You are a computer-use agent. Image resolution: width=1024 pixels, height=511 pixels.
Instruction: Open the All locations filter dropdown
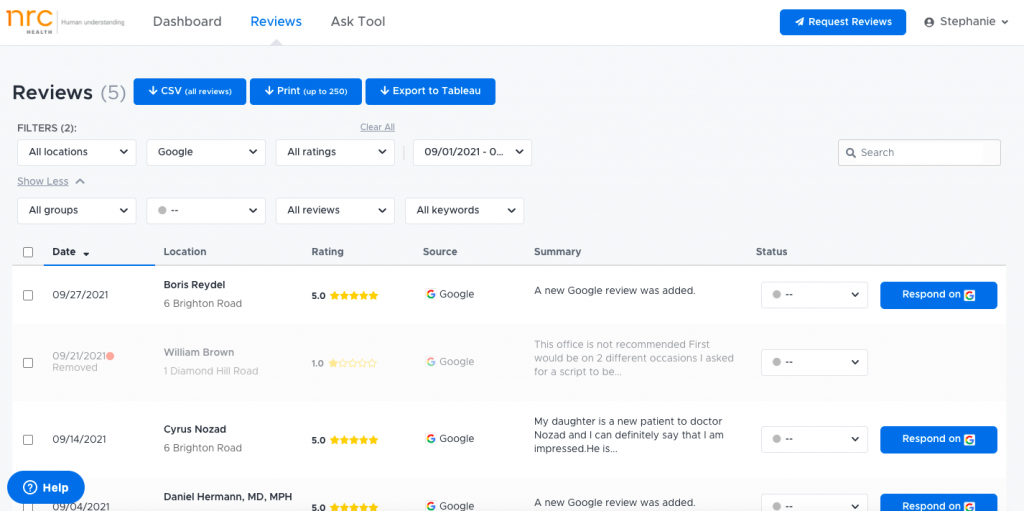pyautogui.click(x=77, y=152)
